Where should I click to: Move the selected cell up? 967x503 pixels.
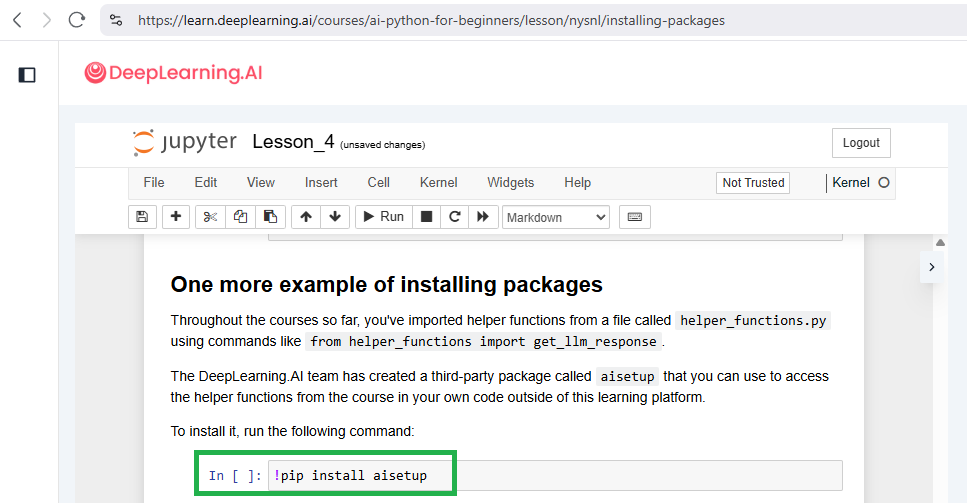tap(306, 217)
